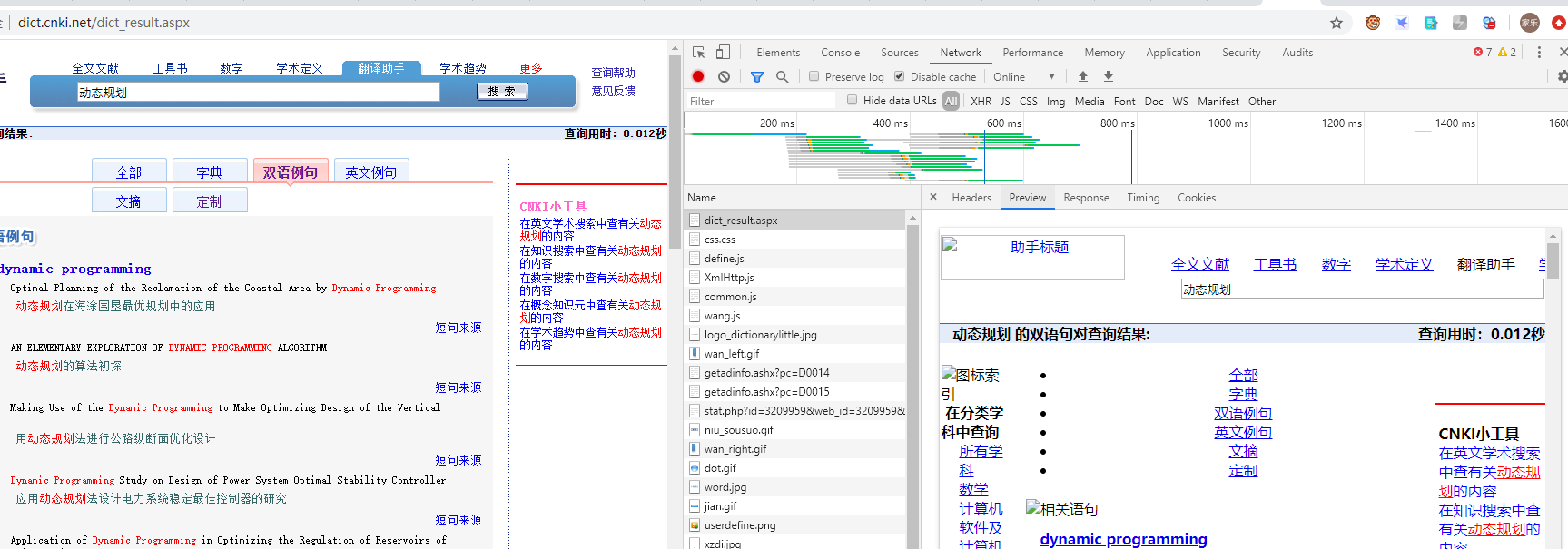Image resolution: width=1568 pixels, height=549 pixels.
Task: Stop network recording with red record button
Action: [x=698, y=77]
